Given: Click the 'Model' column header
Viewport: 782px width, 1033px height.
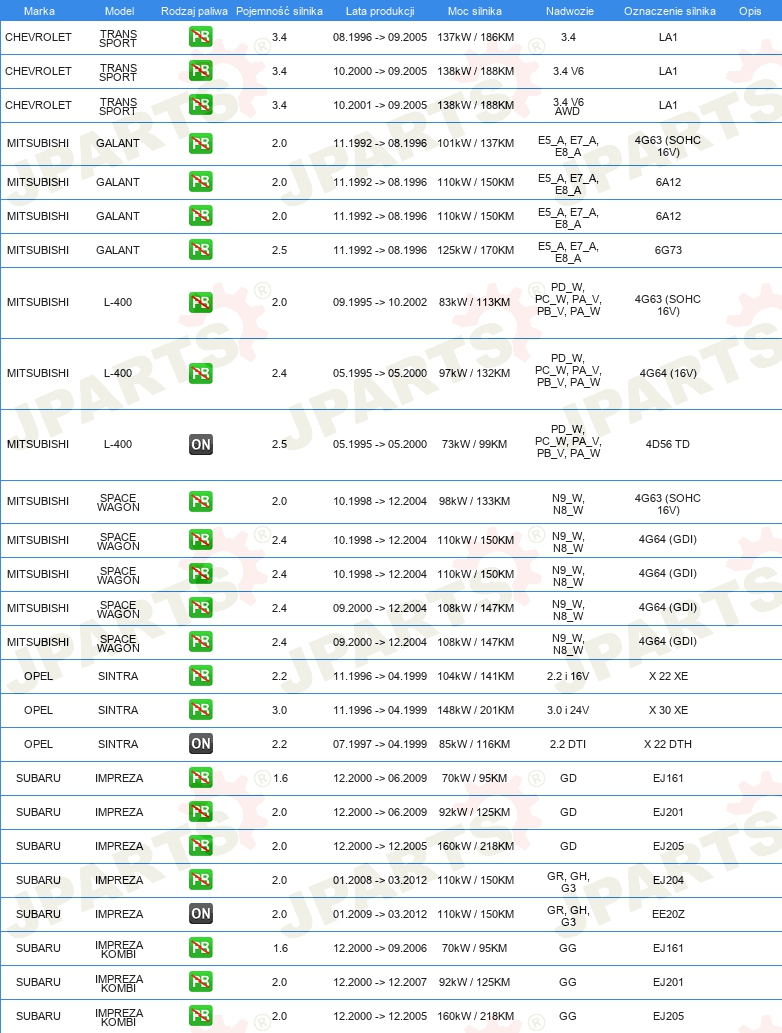Looking at the screenshot, I should tap(119, 11).
